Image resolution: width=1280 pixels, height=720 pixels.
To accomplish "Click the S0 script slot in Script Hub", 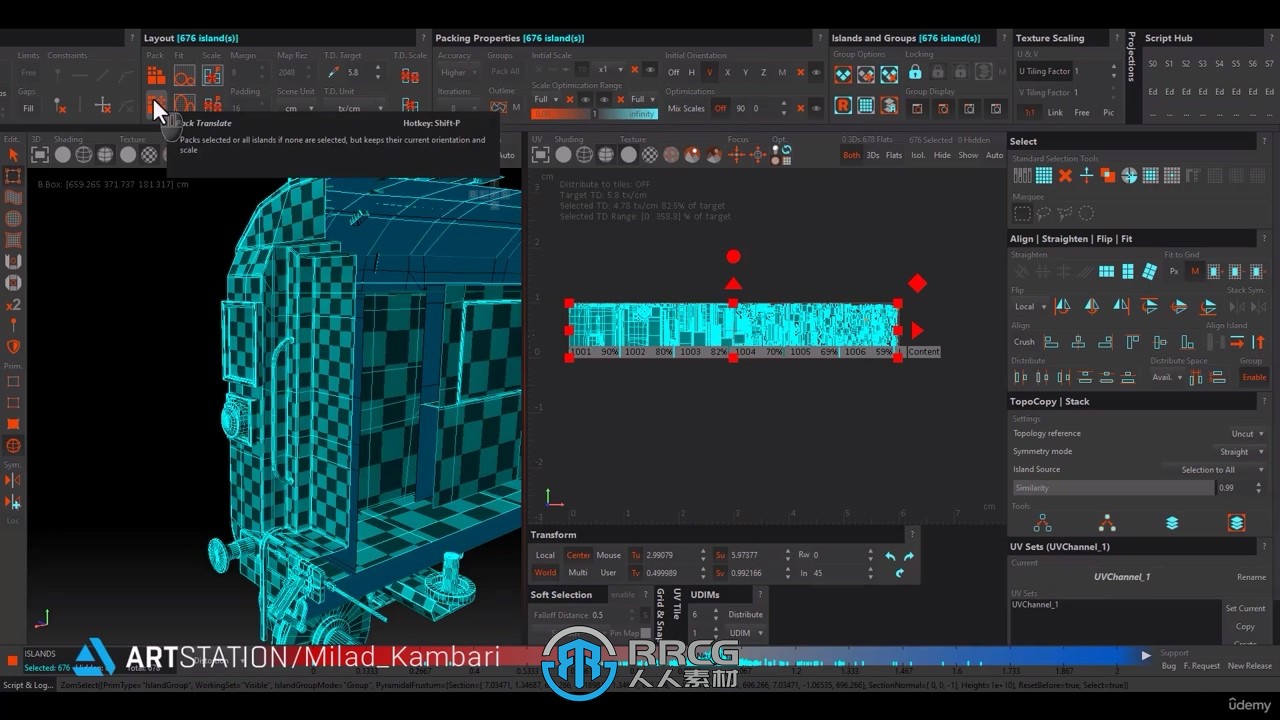I will (x=1153, y=63).
